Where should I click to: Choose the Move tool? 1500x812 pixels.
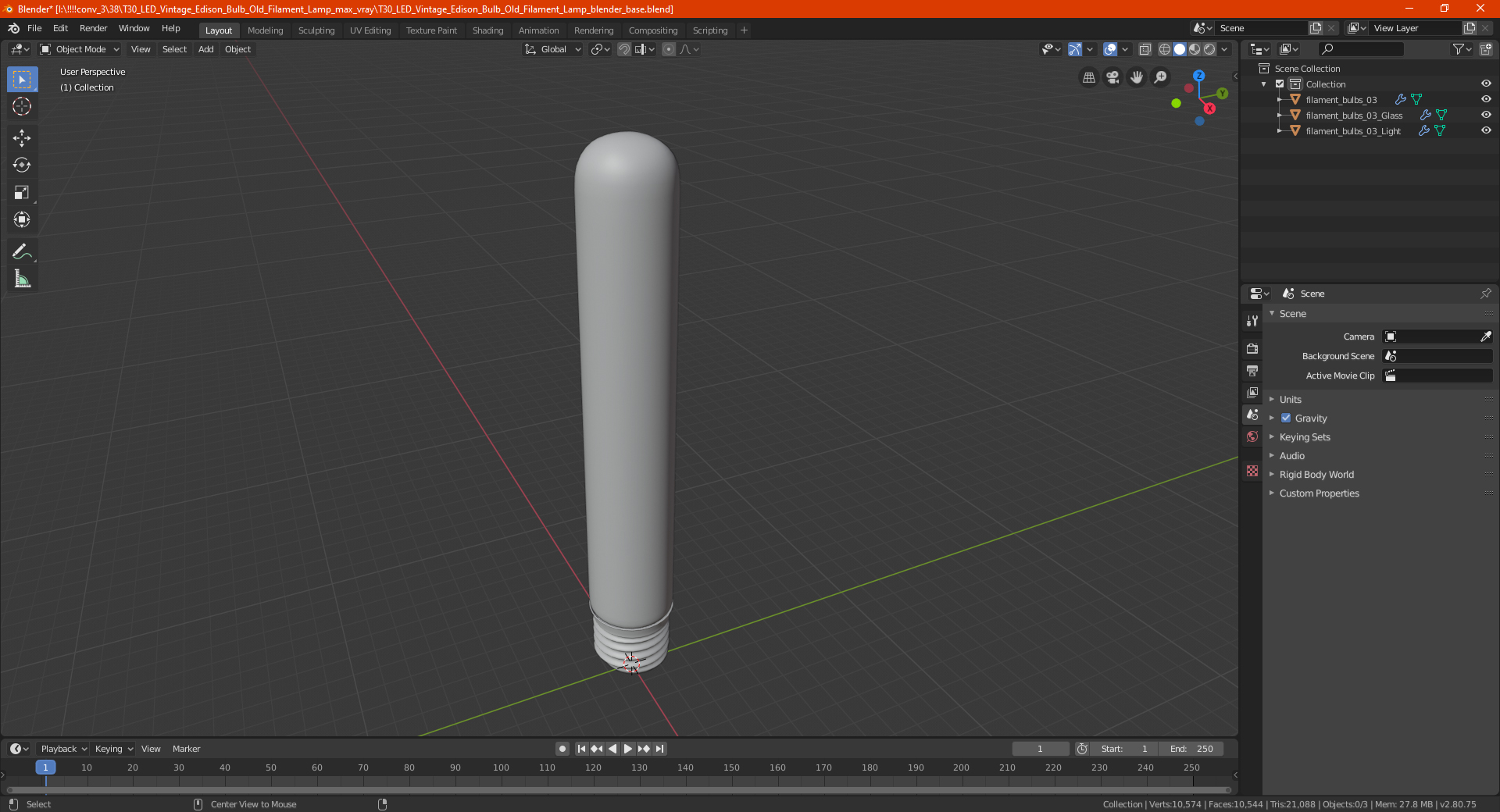22,138
